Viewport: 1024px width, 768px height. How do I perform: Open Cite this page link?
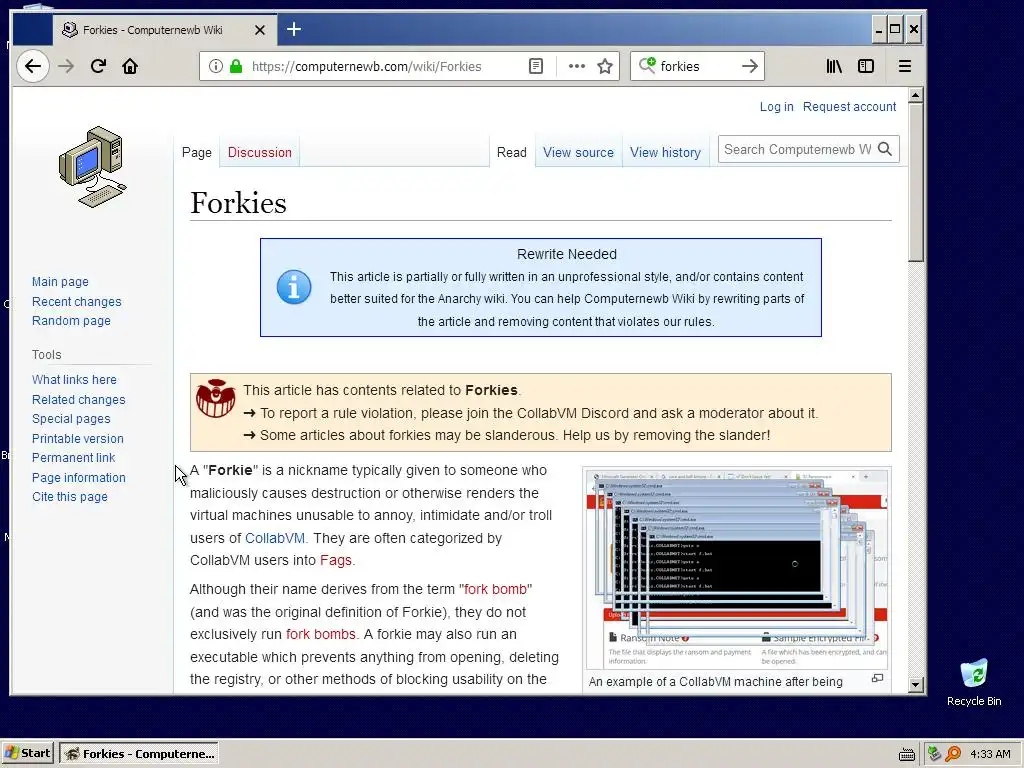70,497
